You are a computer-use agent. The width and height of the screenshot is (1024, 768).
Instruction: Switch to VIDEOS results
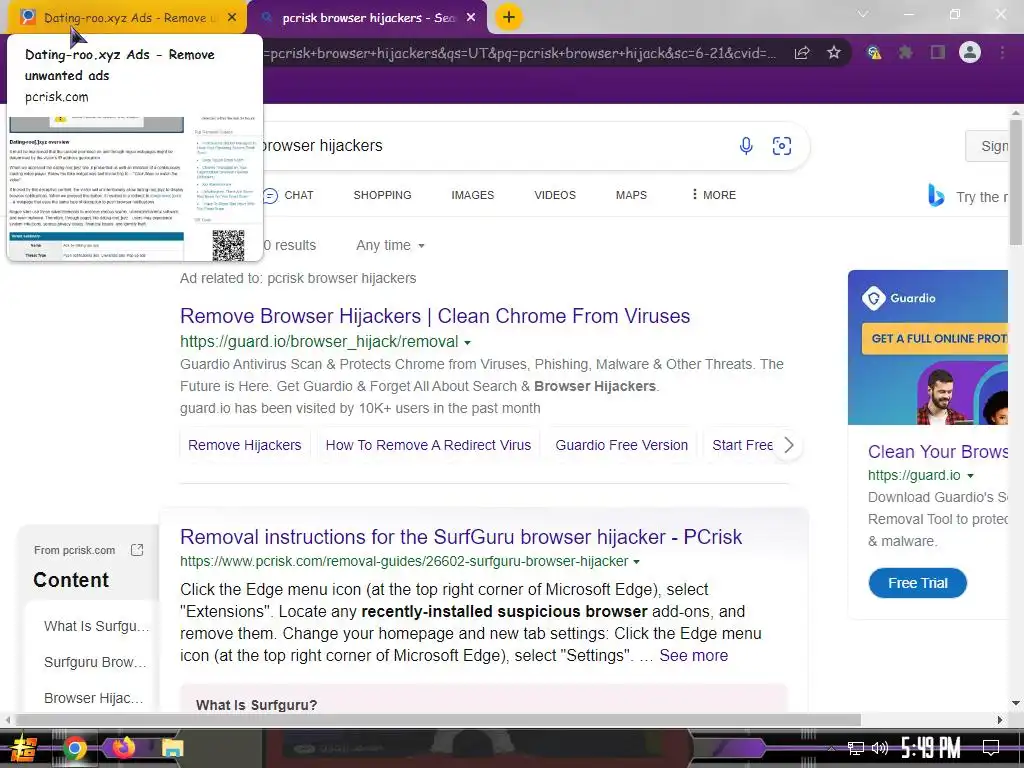[554, 195]
